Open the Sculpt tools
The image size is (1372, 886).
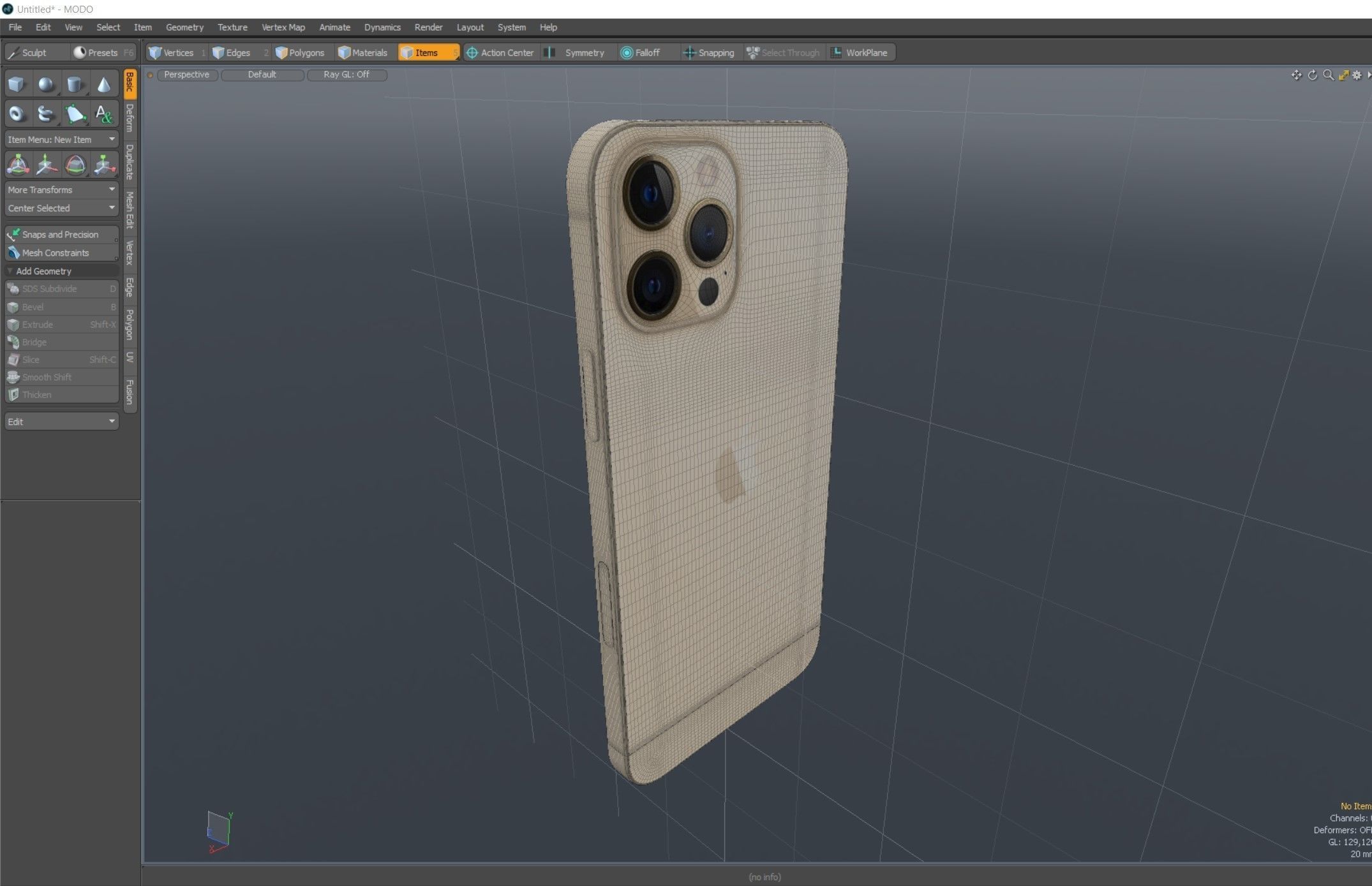36,53
